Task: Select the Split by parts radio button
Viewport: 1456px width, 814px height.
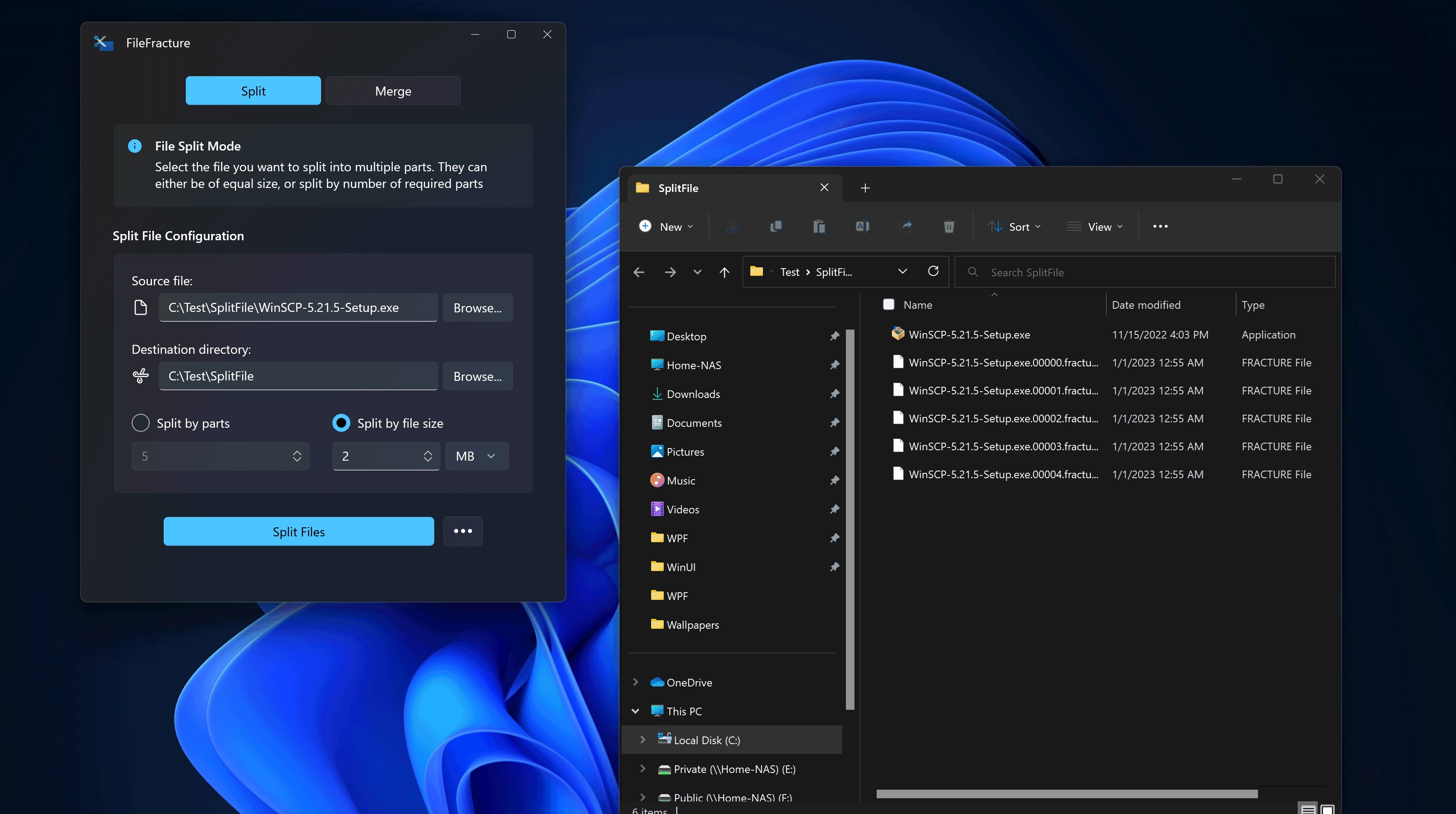Action: (x=141, y=423)
